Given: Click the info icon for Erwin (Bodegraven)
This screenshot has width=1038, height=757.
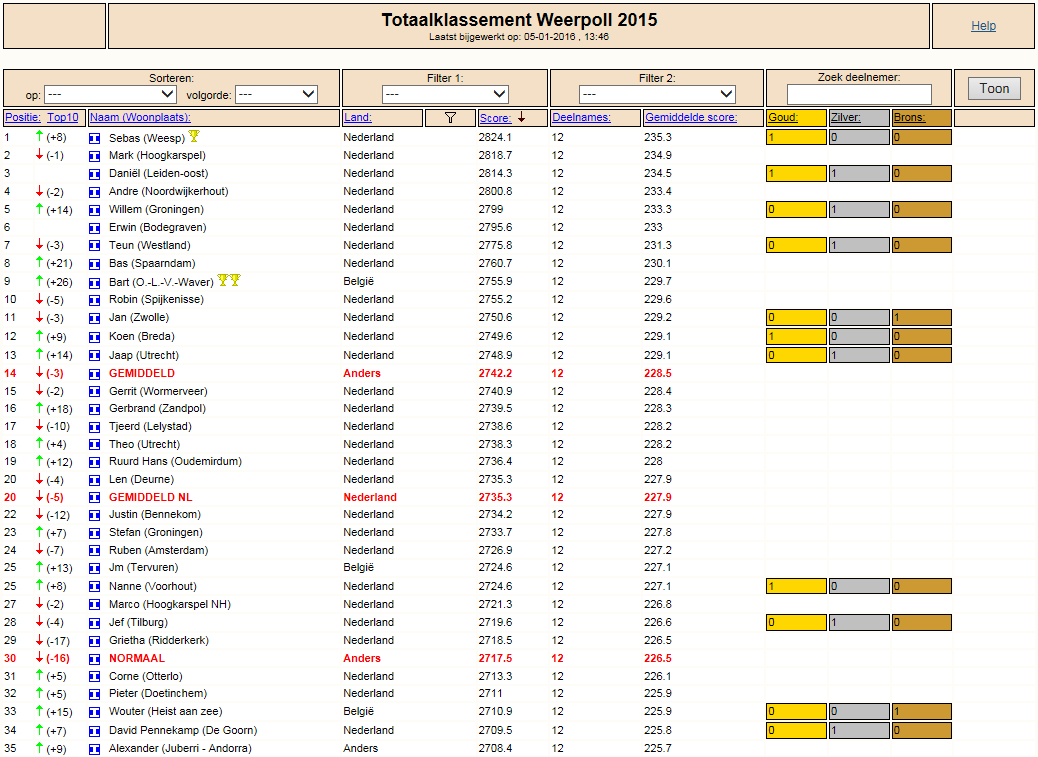Looking at the screenshot, I should pos(95,228).
